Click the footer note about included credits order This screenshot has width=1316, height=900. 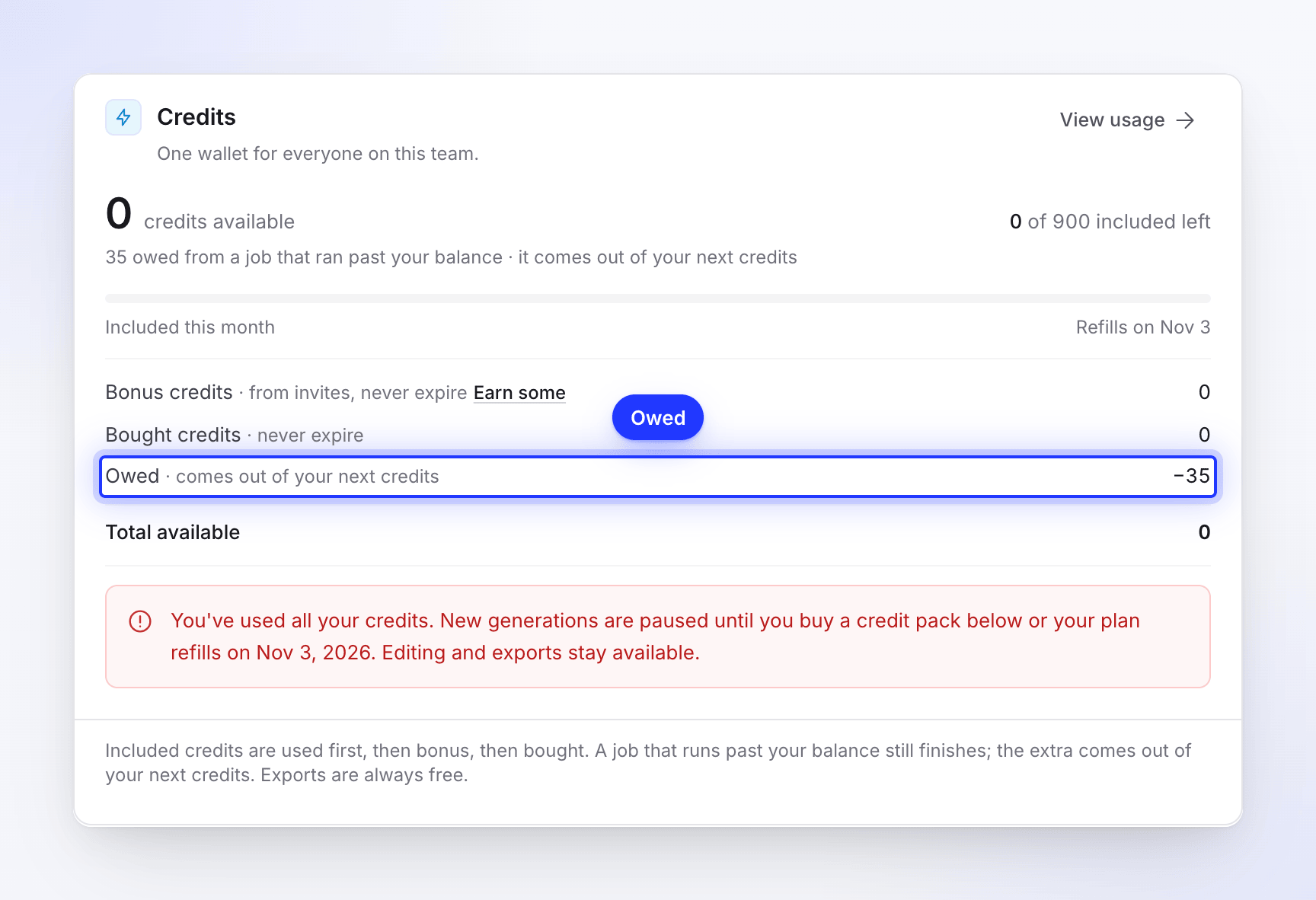click(x=648, y=763)
